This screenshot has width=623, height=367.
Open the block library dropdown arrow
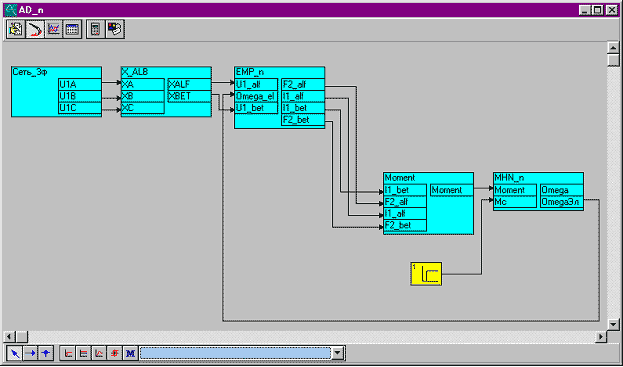tap(337, 353)
